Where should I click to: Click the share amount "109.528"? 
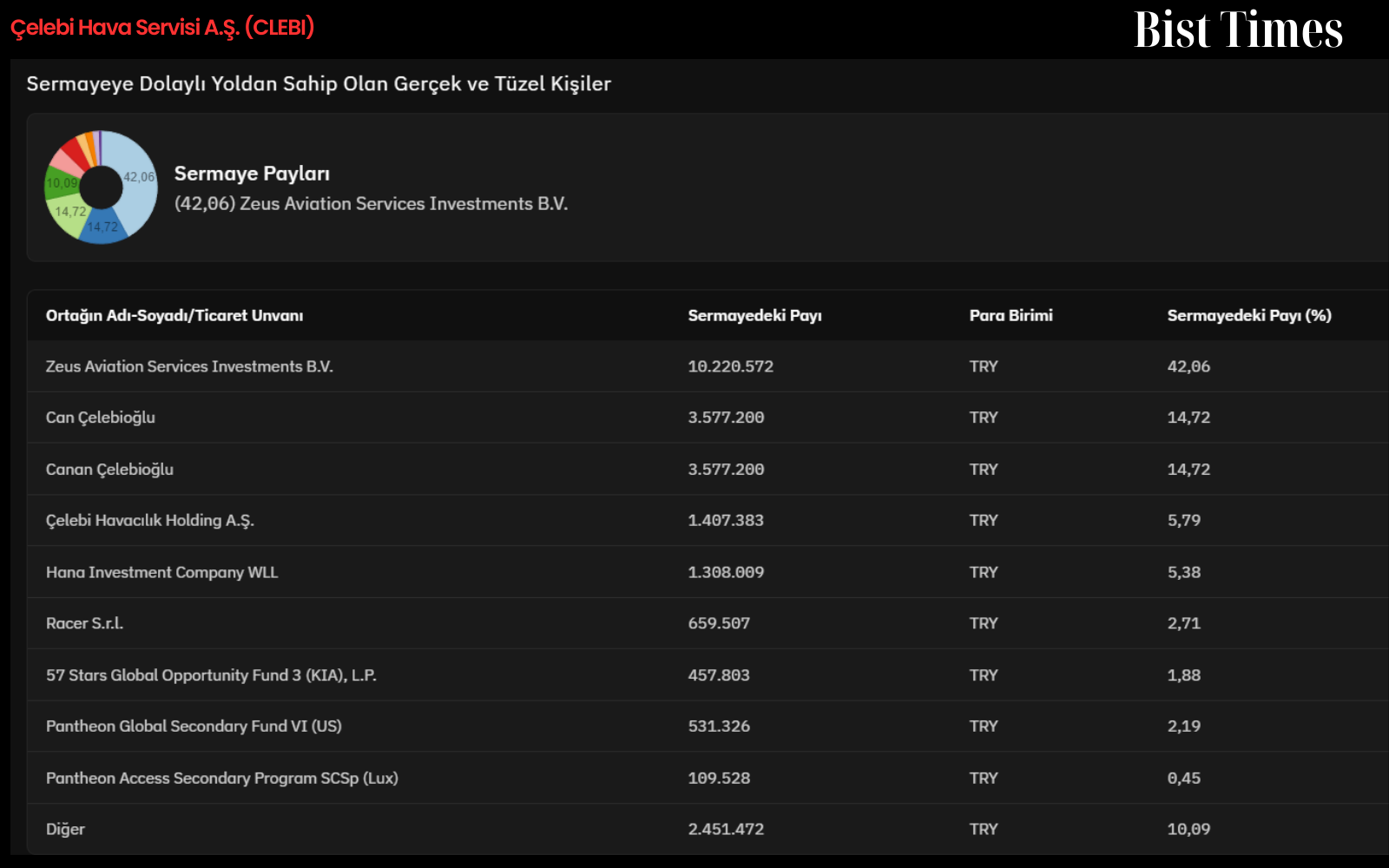pos(719,779)
